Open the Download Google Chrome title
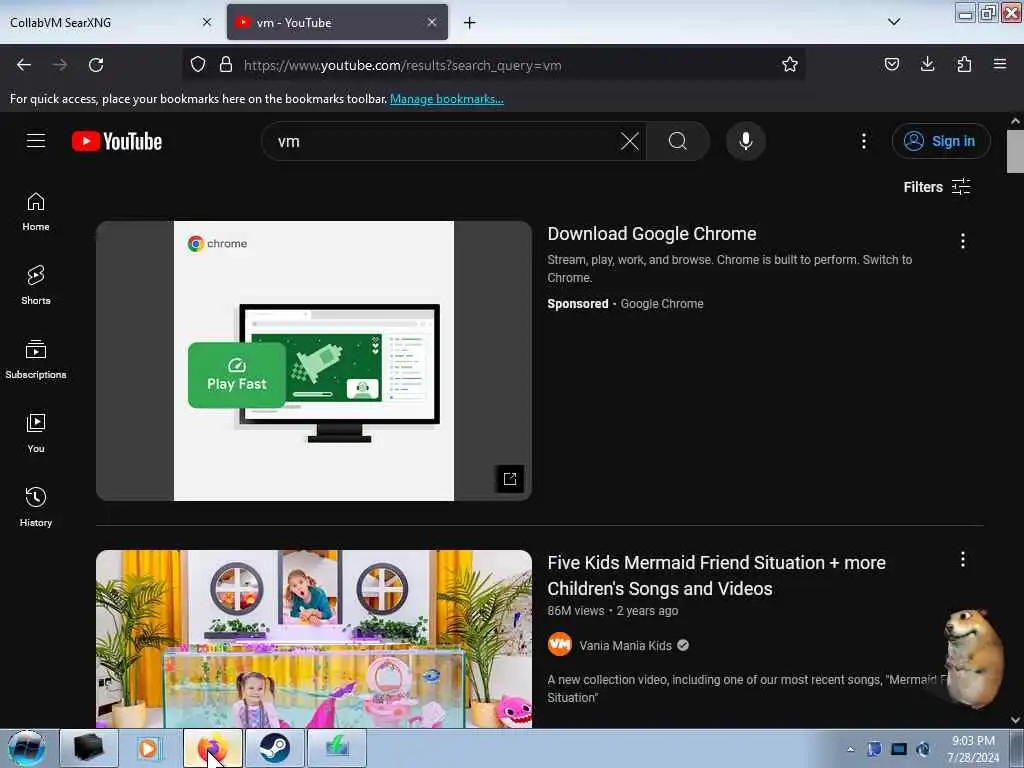The image size is (1024, 768). pos(652,234)
